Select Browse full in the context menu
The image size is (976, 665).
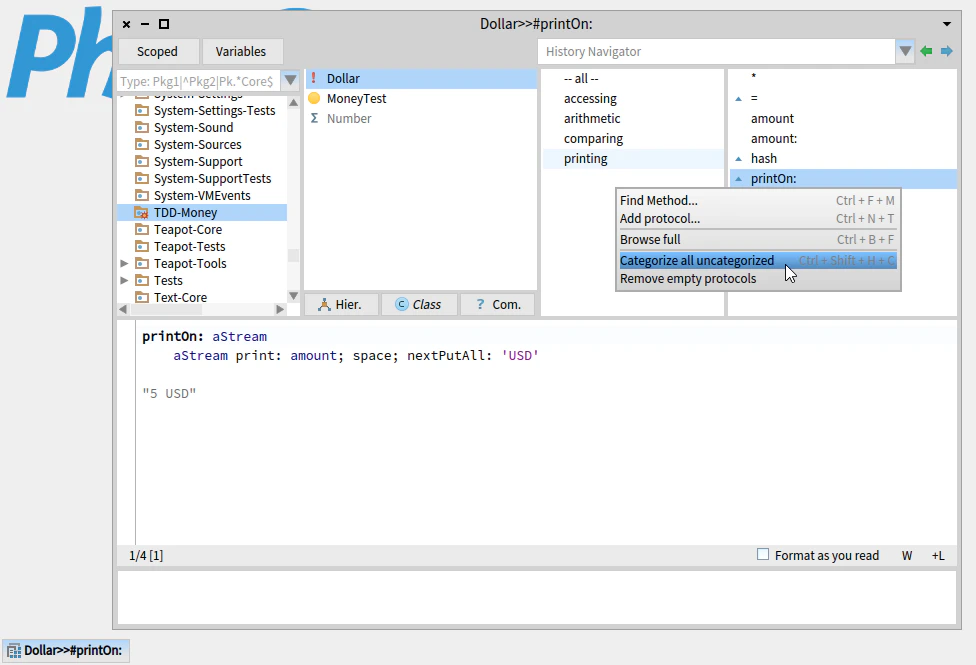tap(757, 240)
